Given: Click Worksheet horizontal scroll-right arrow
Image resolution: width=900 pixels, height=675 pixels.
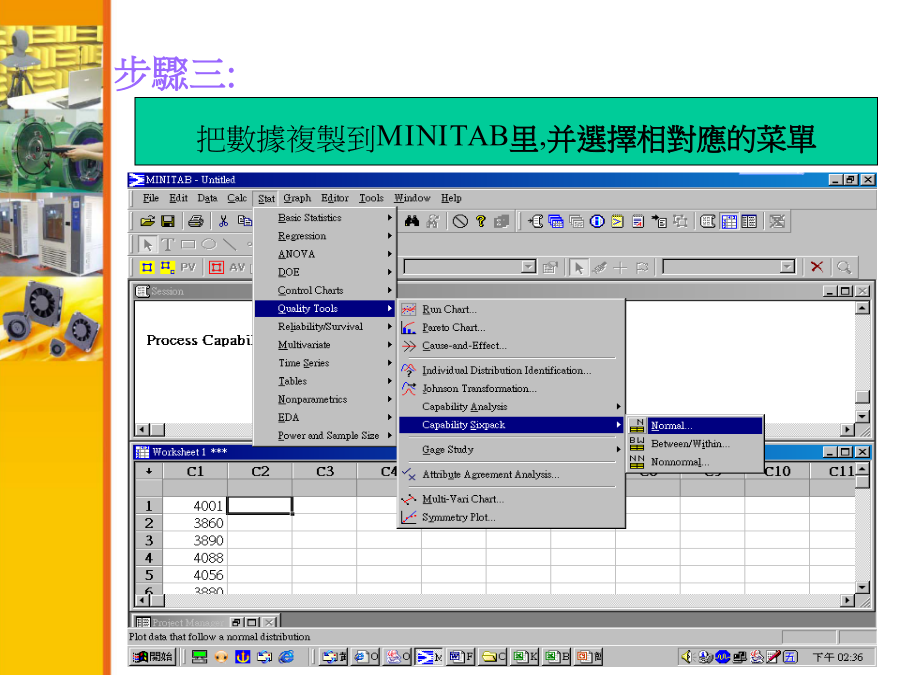Looking at the screenshot, I should [x=847, y=600].
